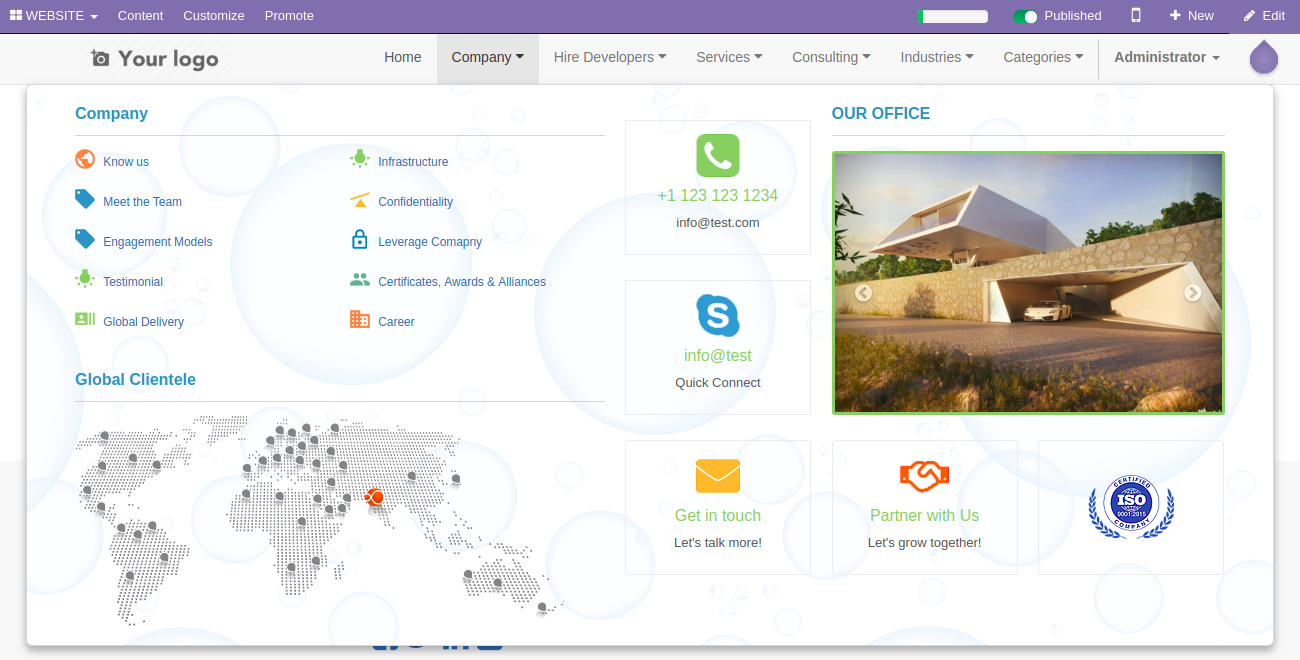Viewport: 1300px width, 660px height.
Task: Click the Quick Connect text
Action: coord(718,382)
